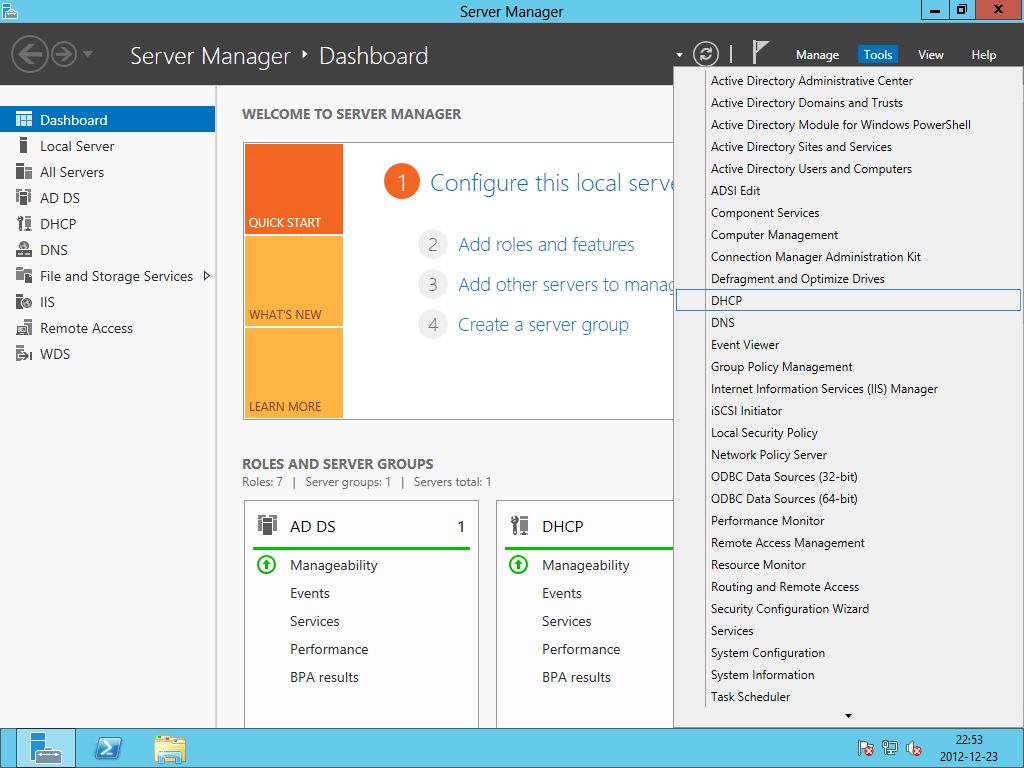The height and width of the screenshot is (768, 1024).
Task: Select the LEARN MORE tile
Action: click(x=294, y=373)
